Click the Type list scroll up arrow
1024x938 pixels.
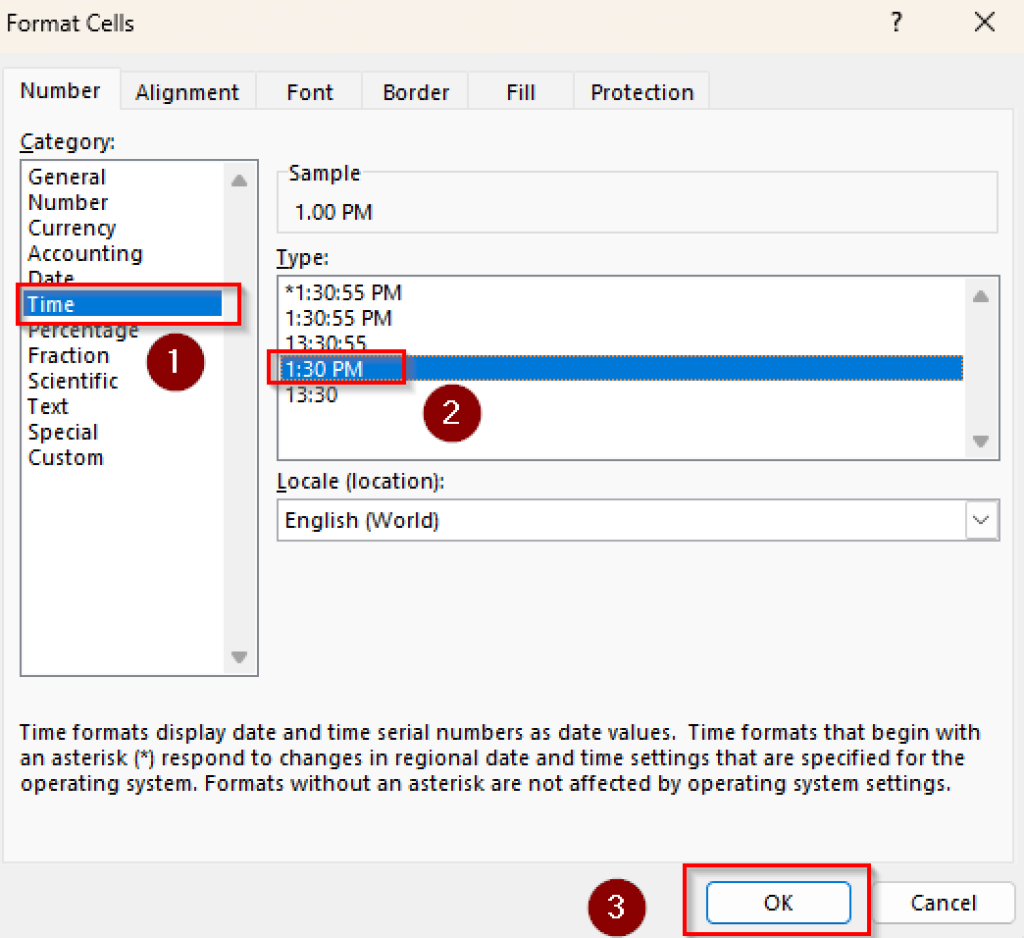(x=980, y=296)
